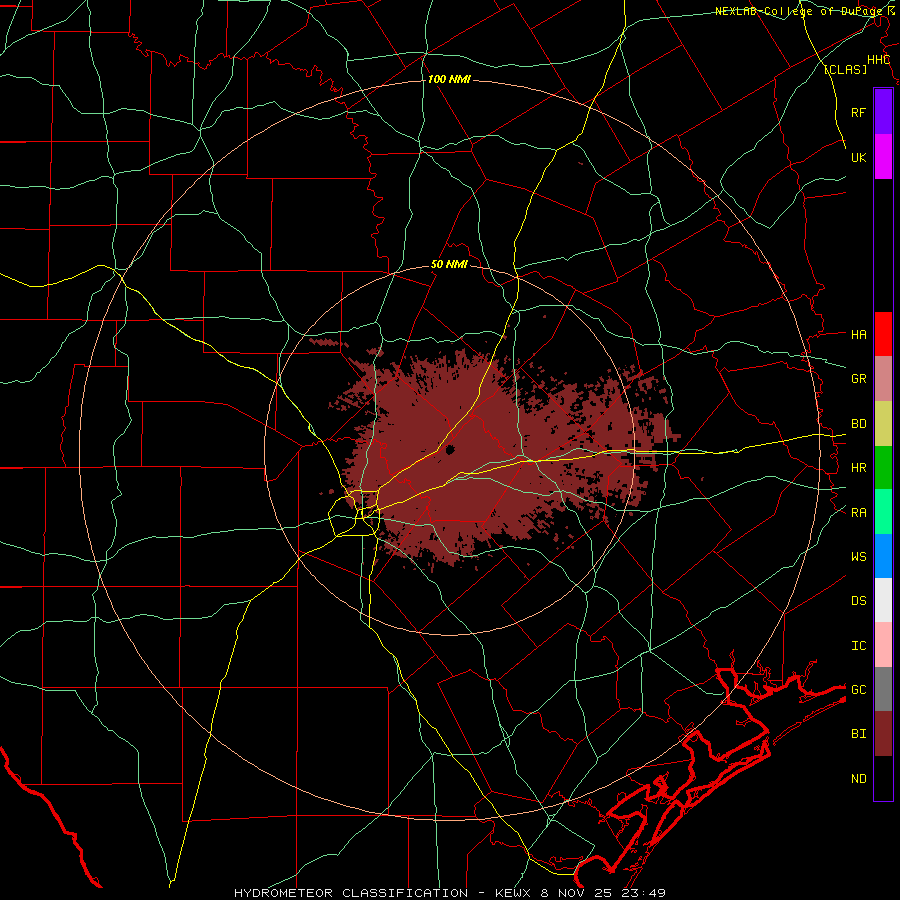Click the RF purple legend swatch
Image resolution: width=900 pixels, height=900 pixels.
tap(883, 112)
